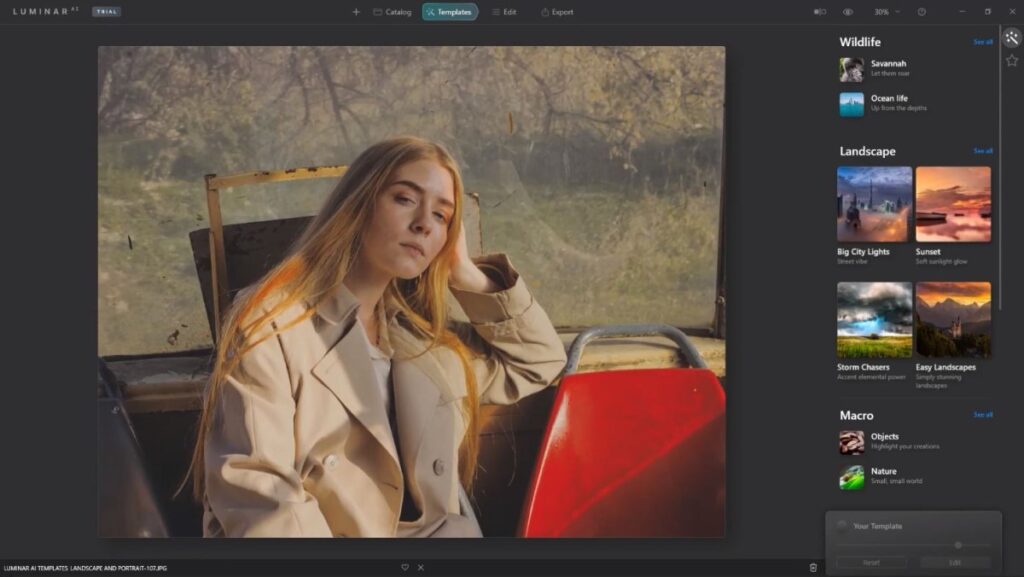Choose the Ocean life template
Screen dimensions: 1024x577
(851, 104)
